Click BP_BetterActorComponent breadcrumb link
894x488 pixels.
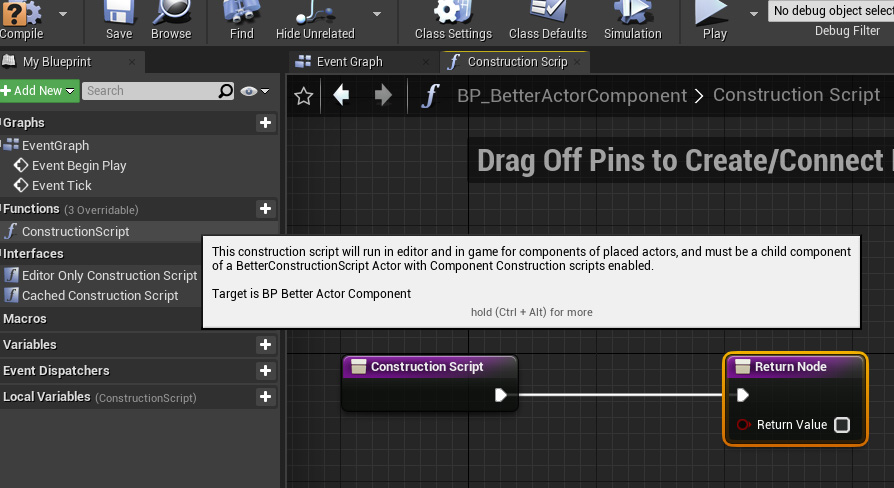(572, 96)
